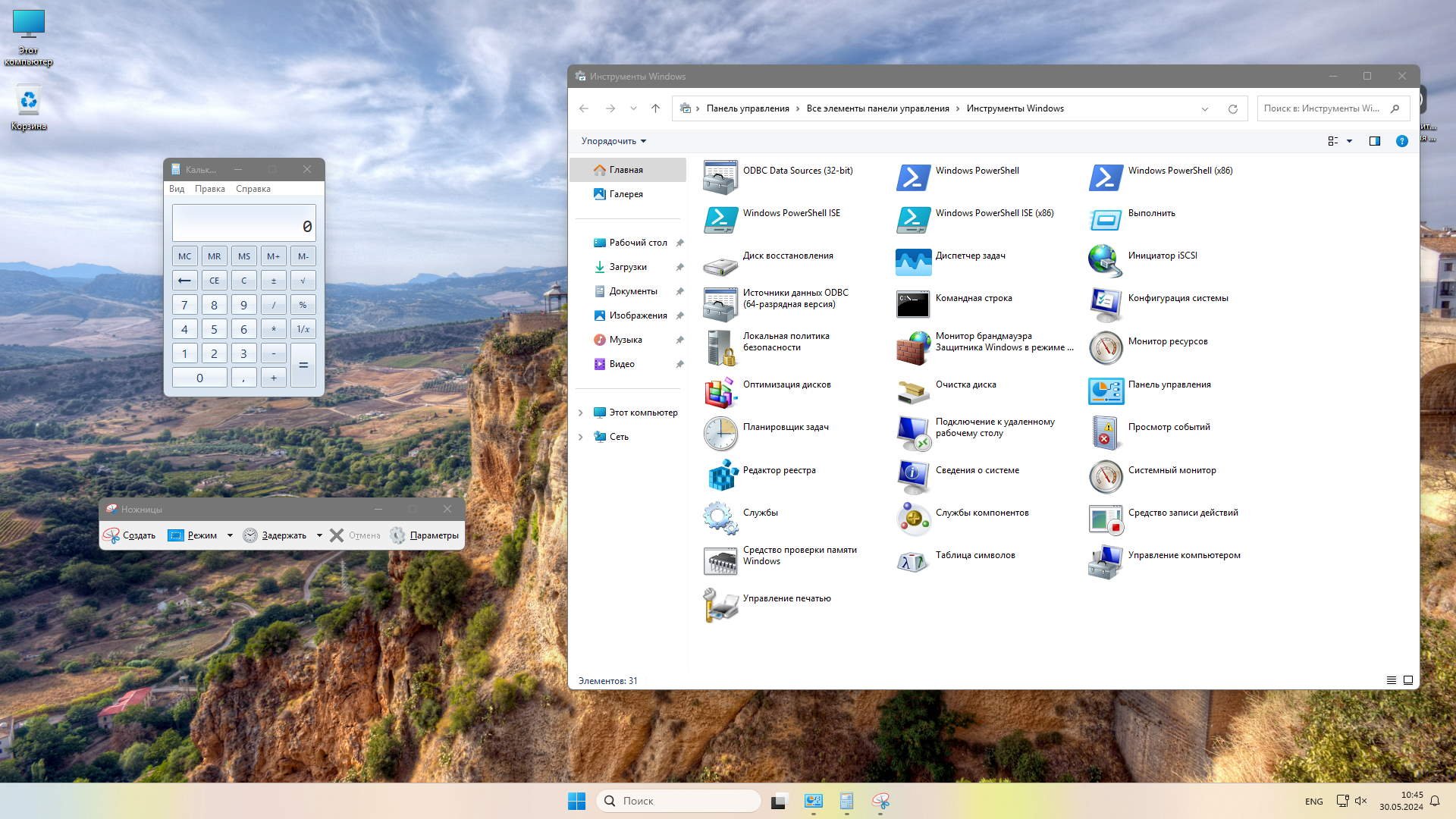This screenshot has height=819, width=1456.
Task: Open the Registry Editor (Редактор реестра) icon
Action: point(721,475)
